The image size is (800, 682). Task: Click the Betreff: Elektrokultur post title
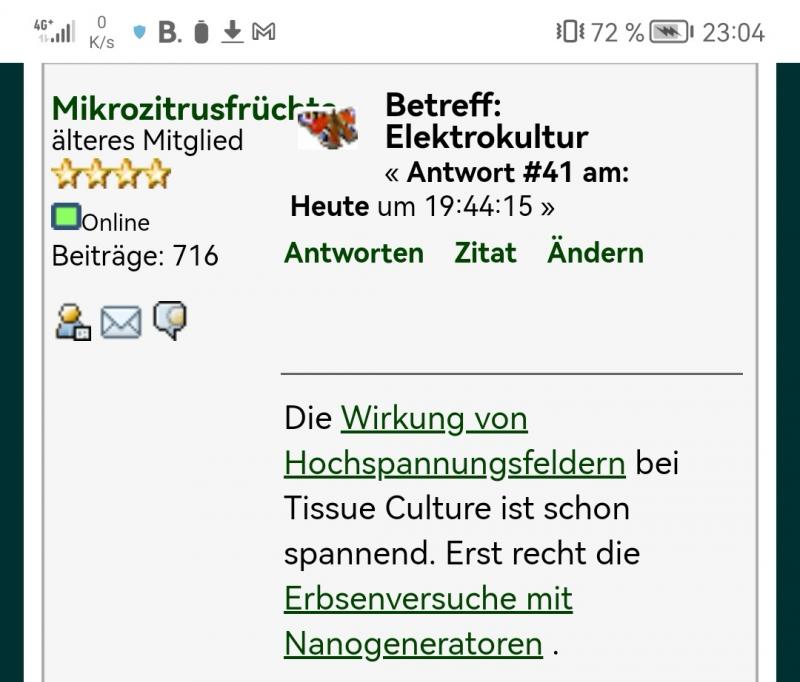tap(486, 120)
